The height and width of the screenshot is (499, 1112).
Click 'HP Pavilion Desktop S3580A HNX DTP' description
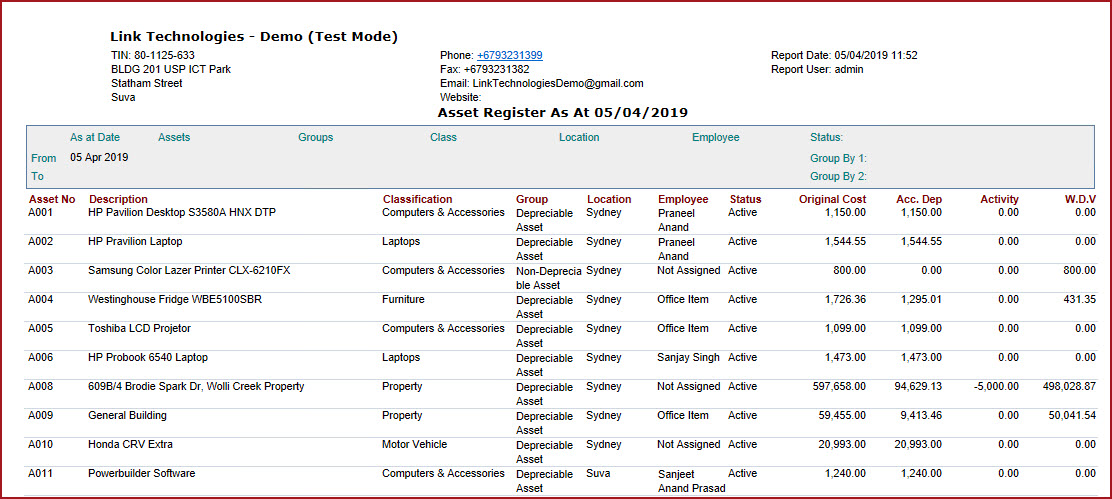click(182, 212)
